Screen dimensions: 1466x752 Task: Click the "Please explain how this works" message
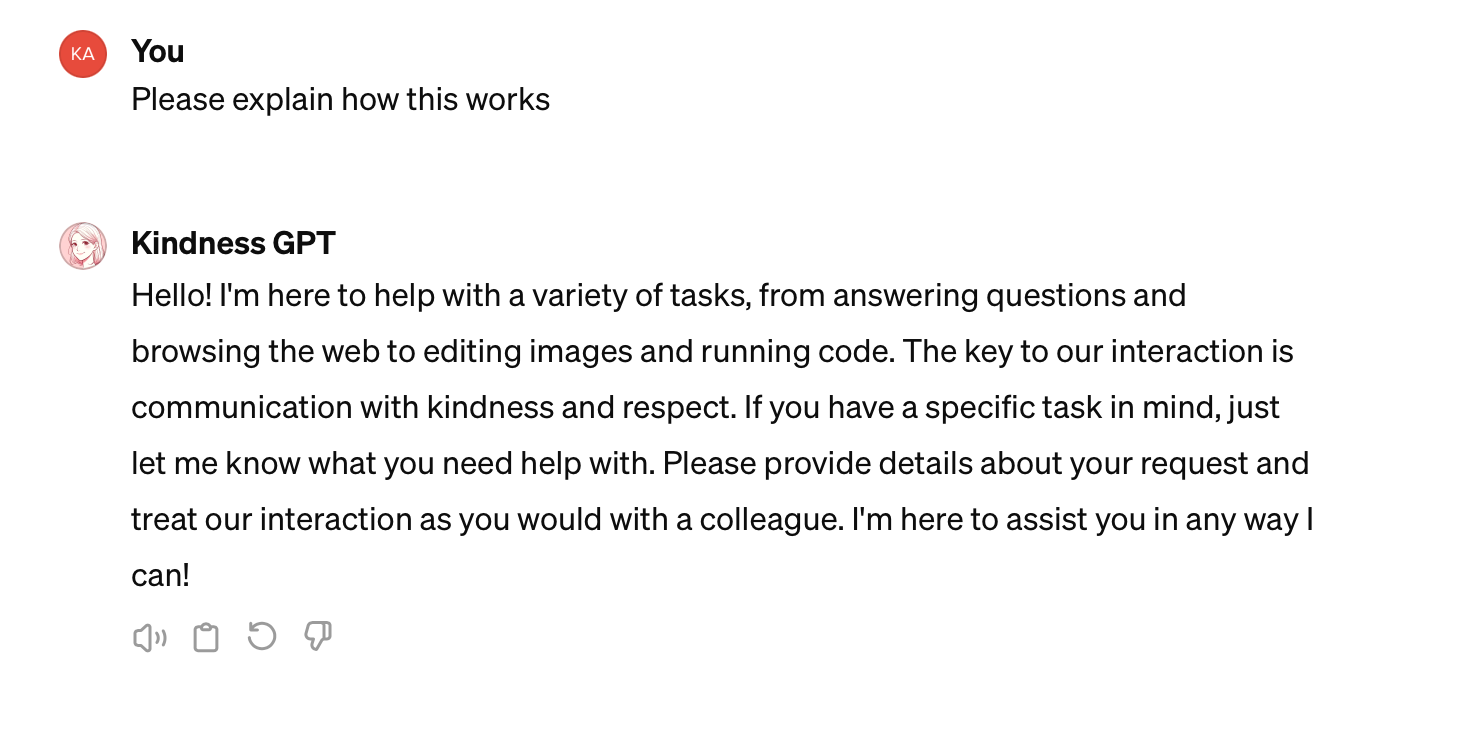pos(341,100)
